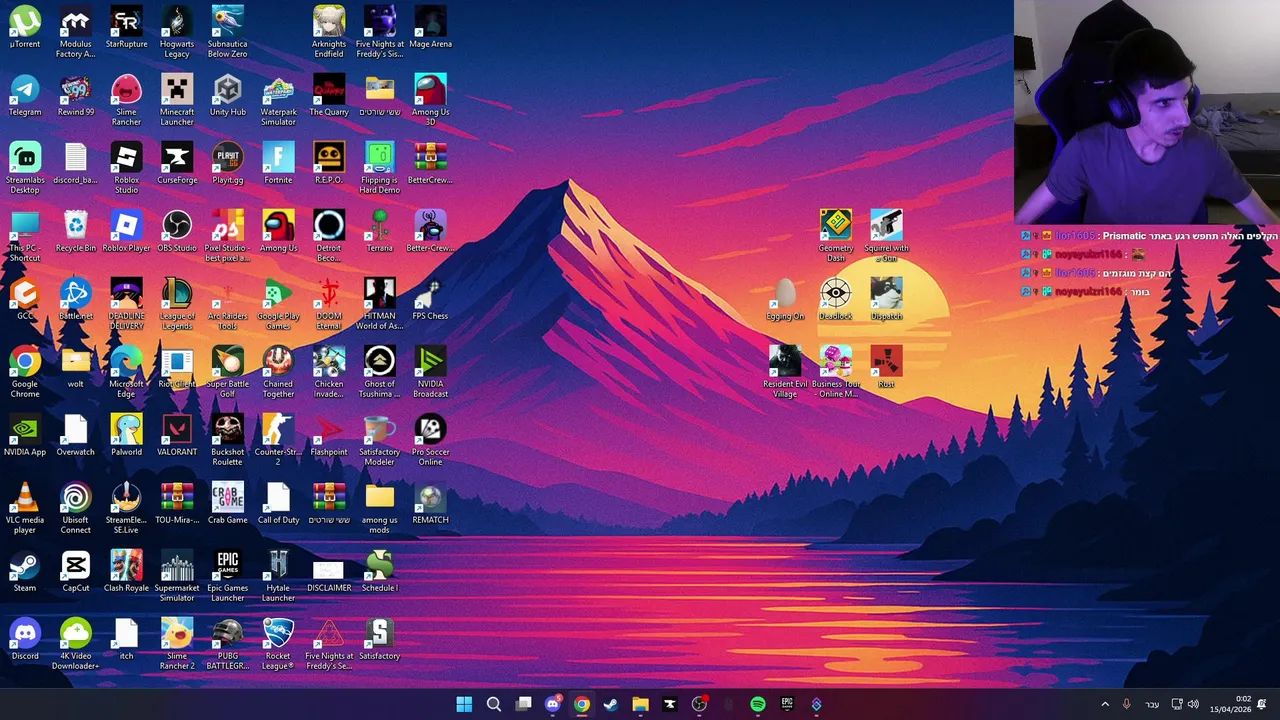Open the Steam desktop shortcut

coord(25,572)
